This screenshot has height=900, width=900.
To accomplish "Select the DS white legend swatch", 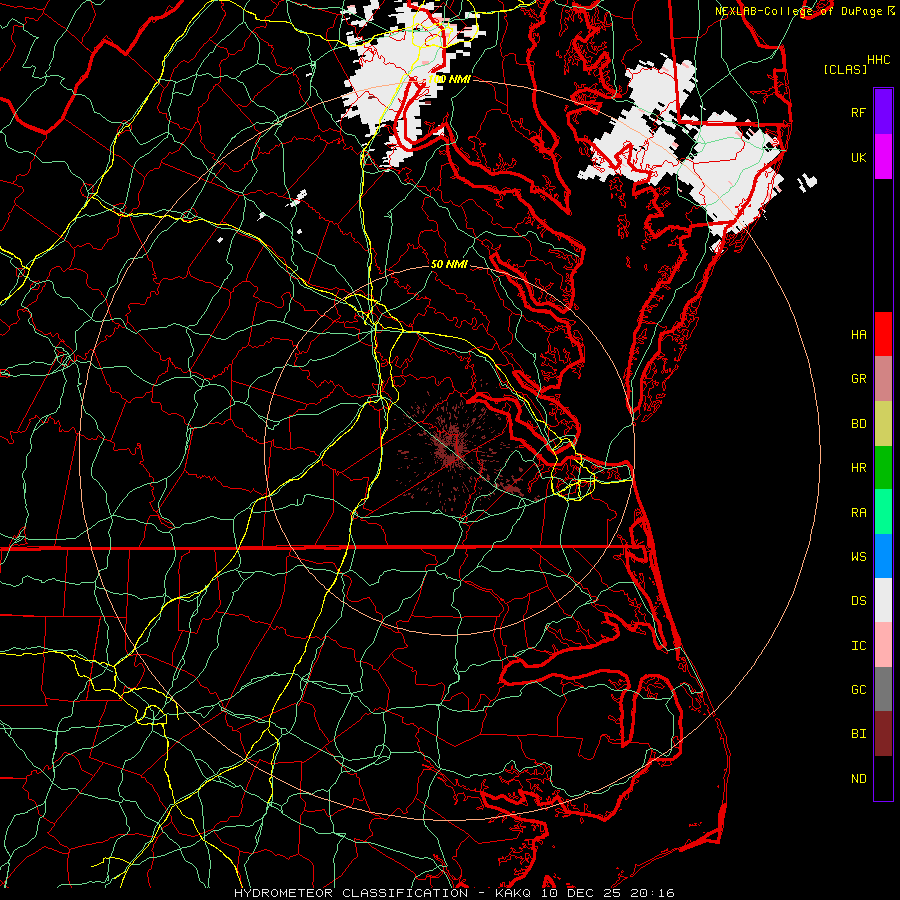I will (883, 600).
